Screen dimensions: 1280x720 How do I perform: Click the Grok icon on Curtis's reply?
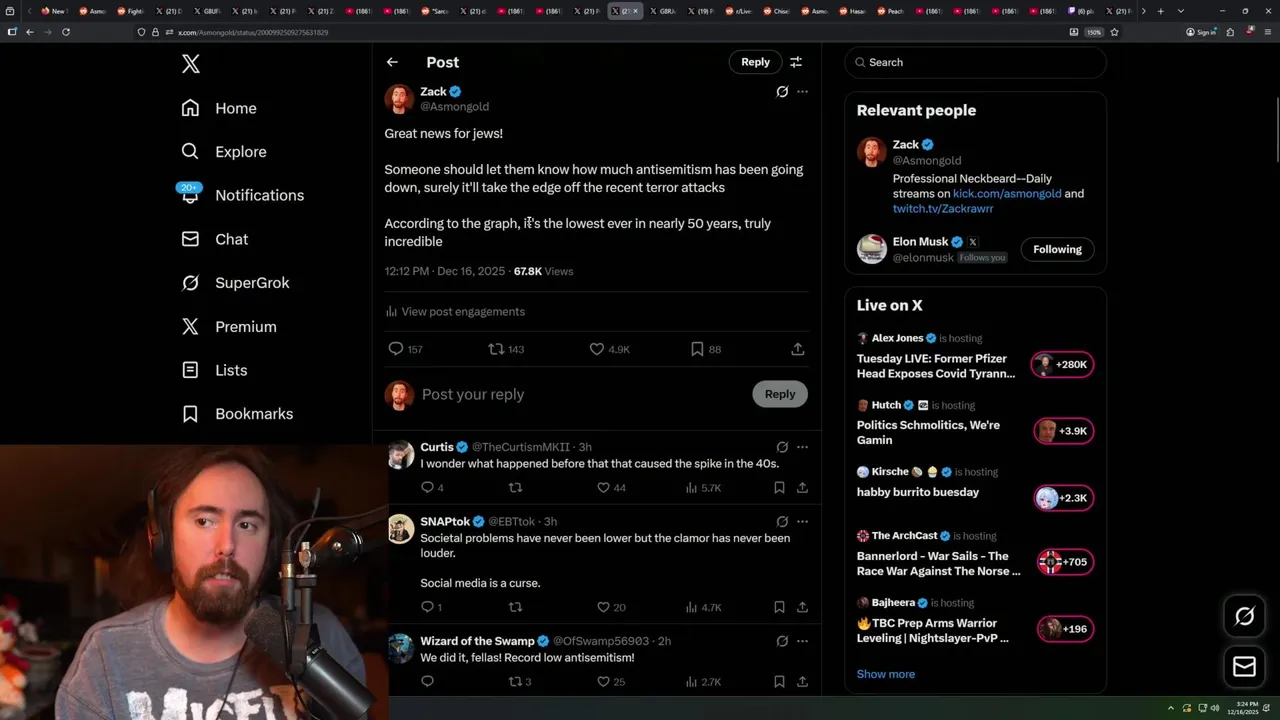[x=782, y=447]
